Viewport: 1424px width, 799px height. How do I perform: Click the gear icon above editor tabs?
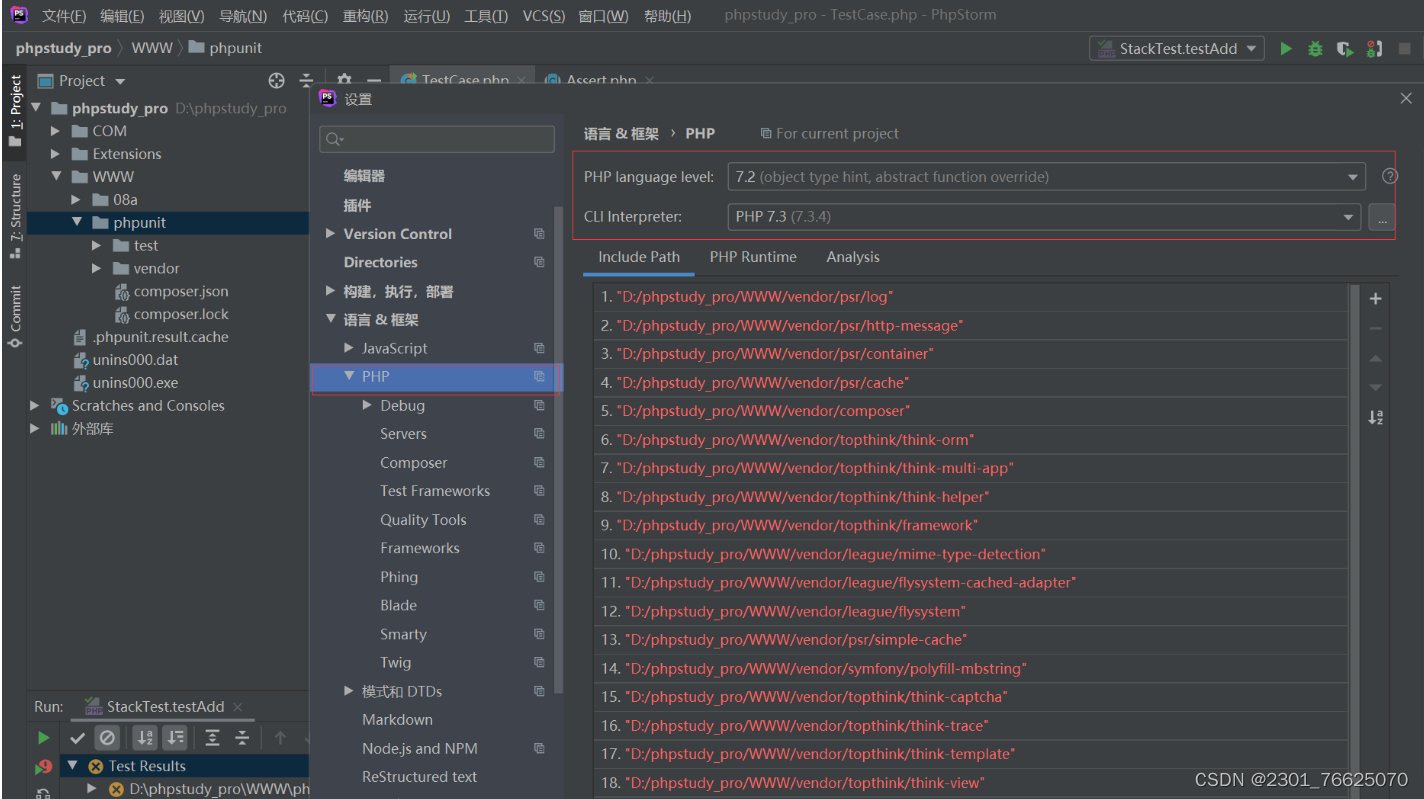click(x=344, y=81)
